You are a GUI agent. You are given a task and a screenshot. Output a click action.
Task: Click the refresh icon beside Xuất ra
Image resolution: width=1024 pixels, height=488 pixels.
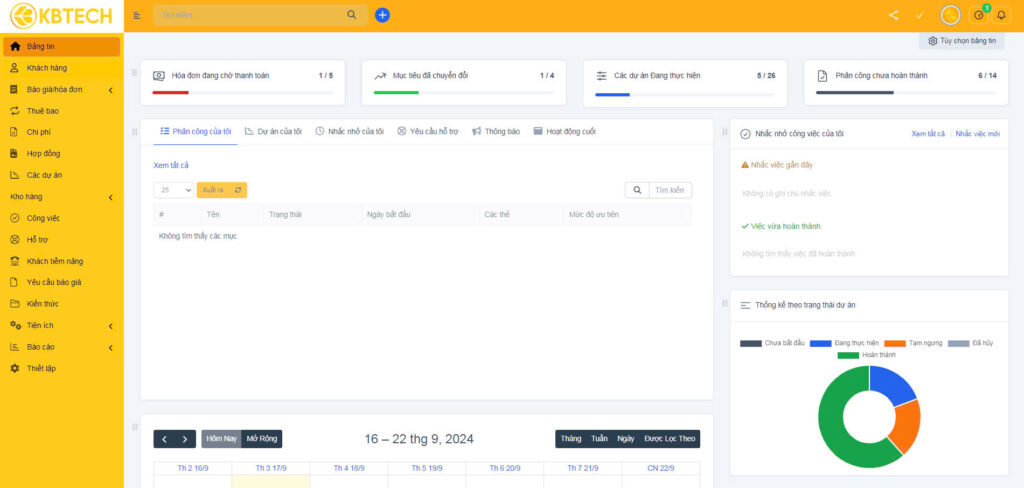coord(237,190)
